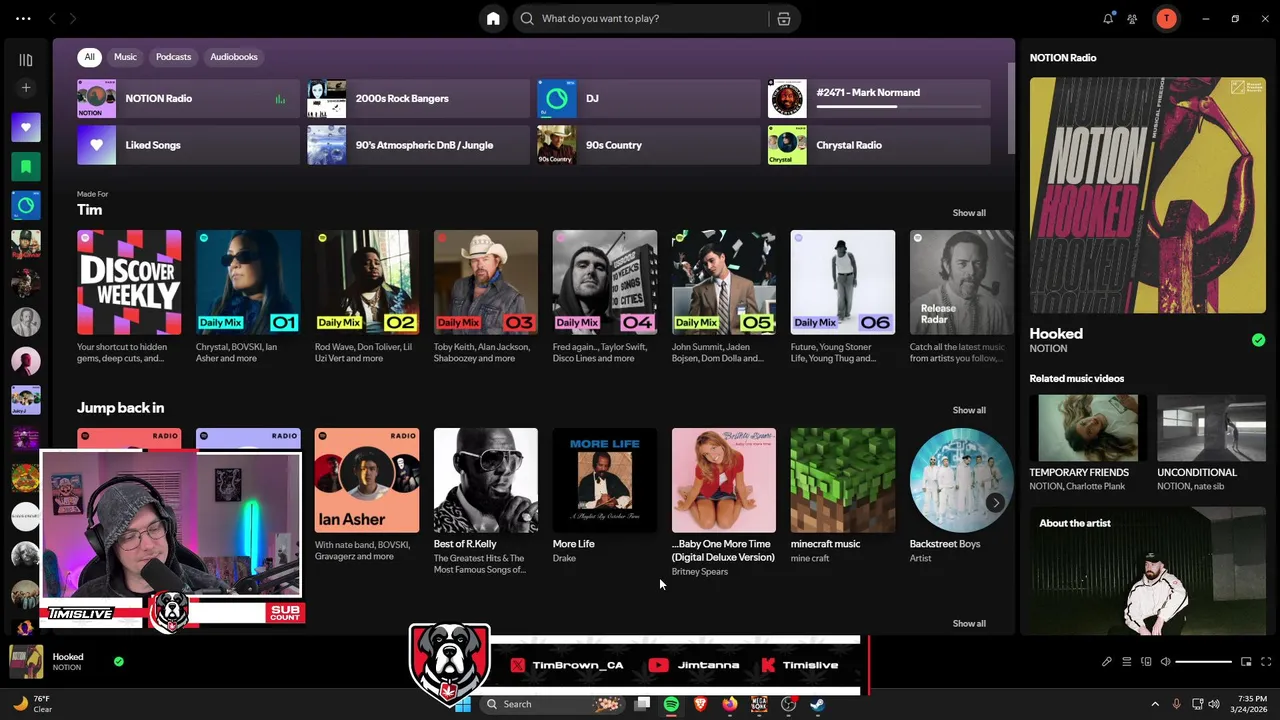Open Liked Songs heart icon in sidebar
The image size is (1280, 720).
tap(26, 127)
